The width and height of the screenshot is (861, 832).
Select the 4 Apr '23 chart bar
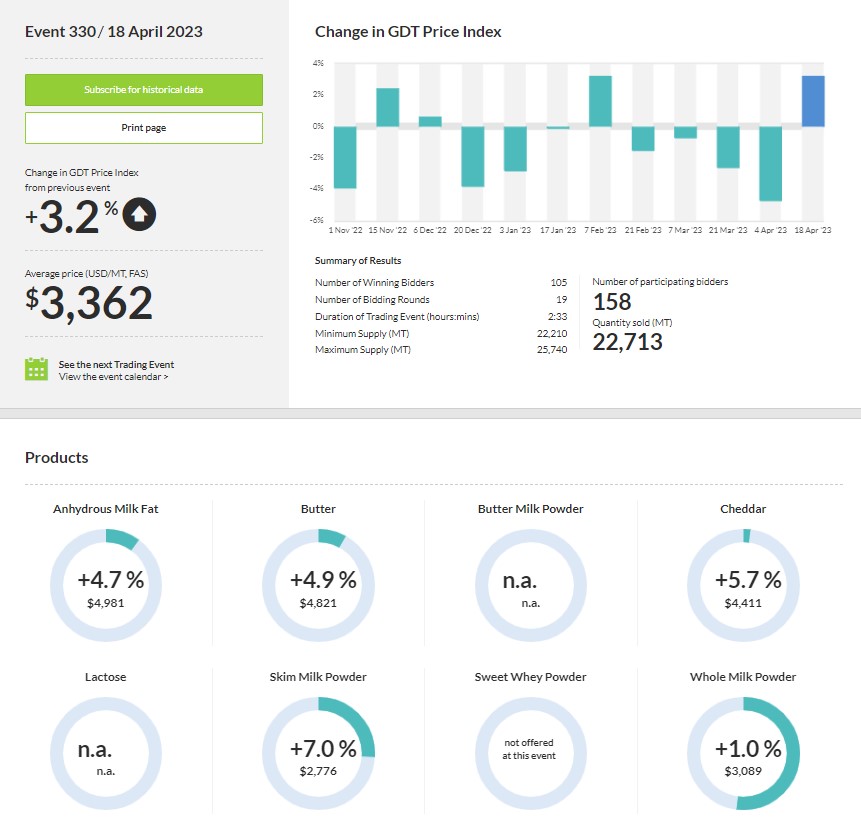point(770,164)
